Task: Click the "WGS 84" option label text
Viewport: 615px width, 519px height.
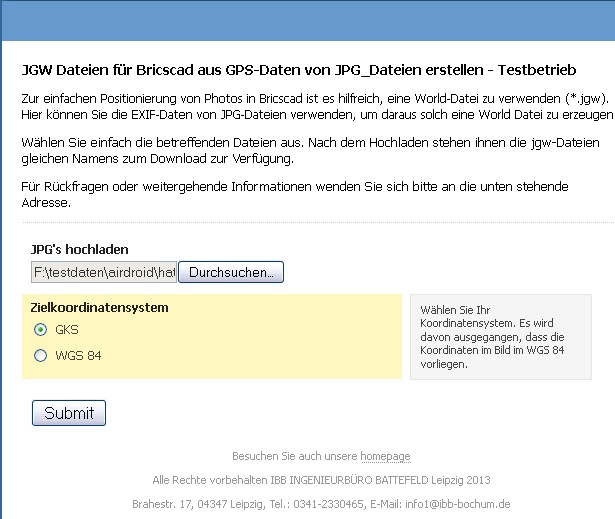Action: click(x=78, y=356)
